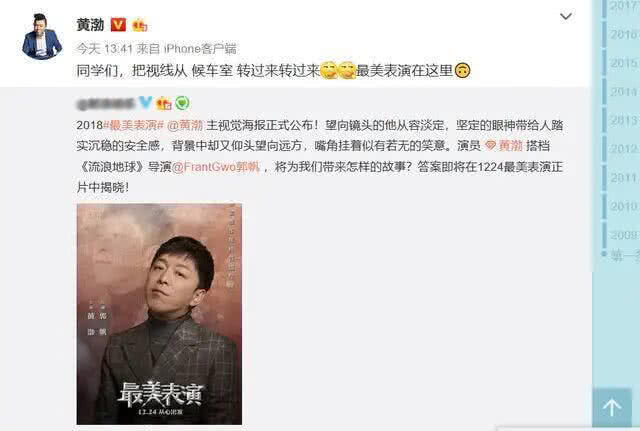The height and width of the screenshot is (431, 640).
Task: Click the member crown badge beside 黄渤
Action: (x=140, y=25)
